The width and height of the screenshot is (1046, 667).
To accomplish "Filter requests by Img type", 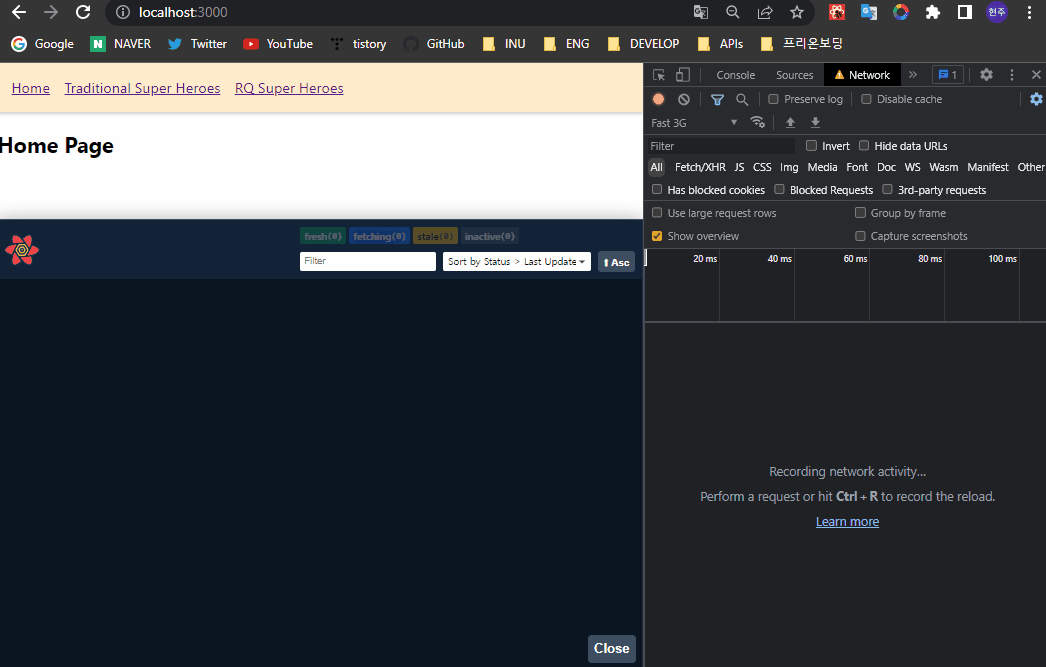I will tap(789, 167).
